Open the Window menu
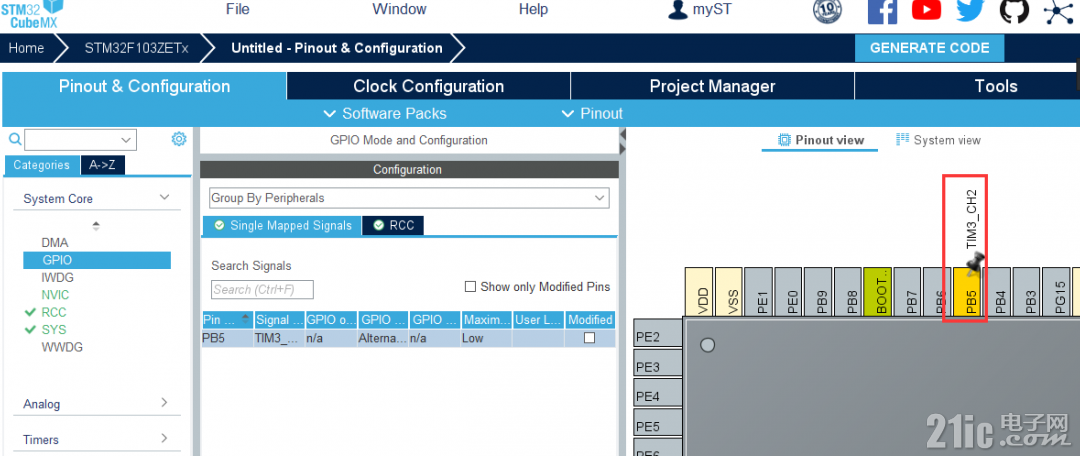 (x=399, y=9)
